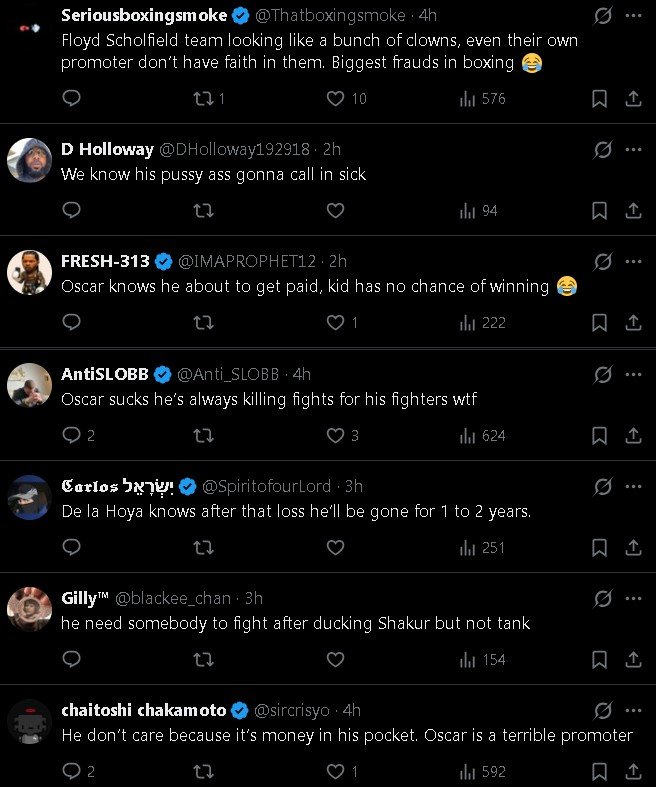Bookmark FRESH-313's tweet
The height and width of the screenshot is (787, 656).
[x=599, y=323]
